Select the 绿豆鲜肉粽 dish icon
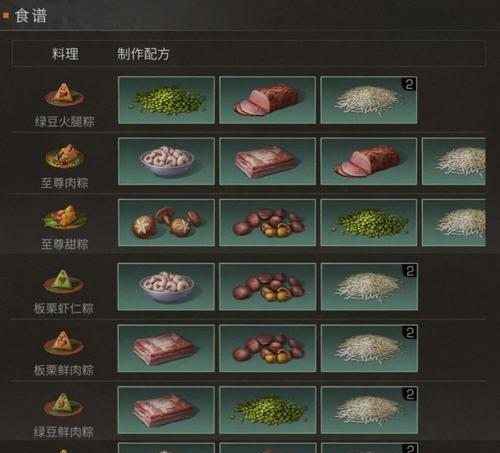 pos(63,405)
